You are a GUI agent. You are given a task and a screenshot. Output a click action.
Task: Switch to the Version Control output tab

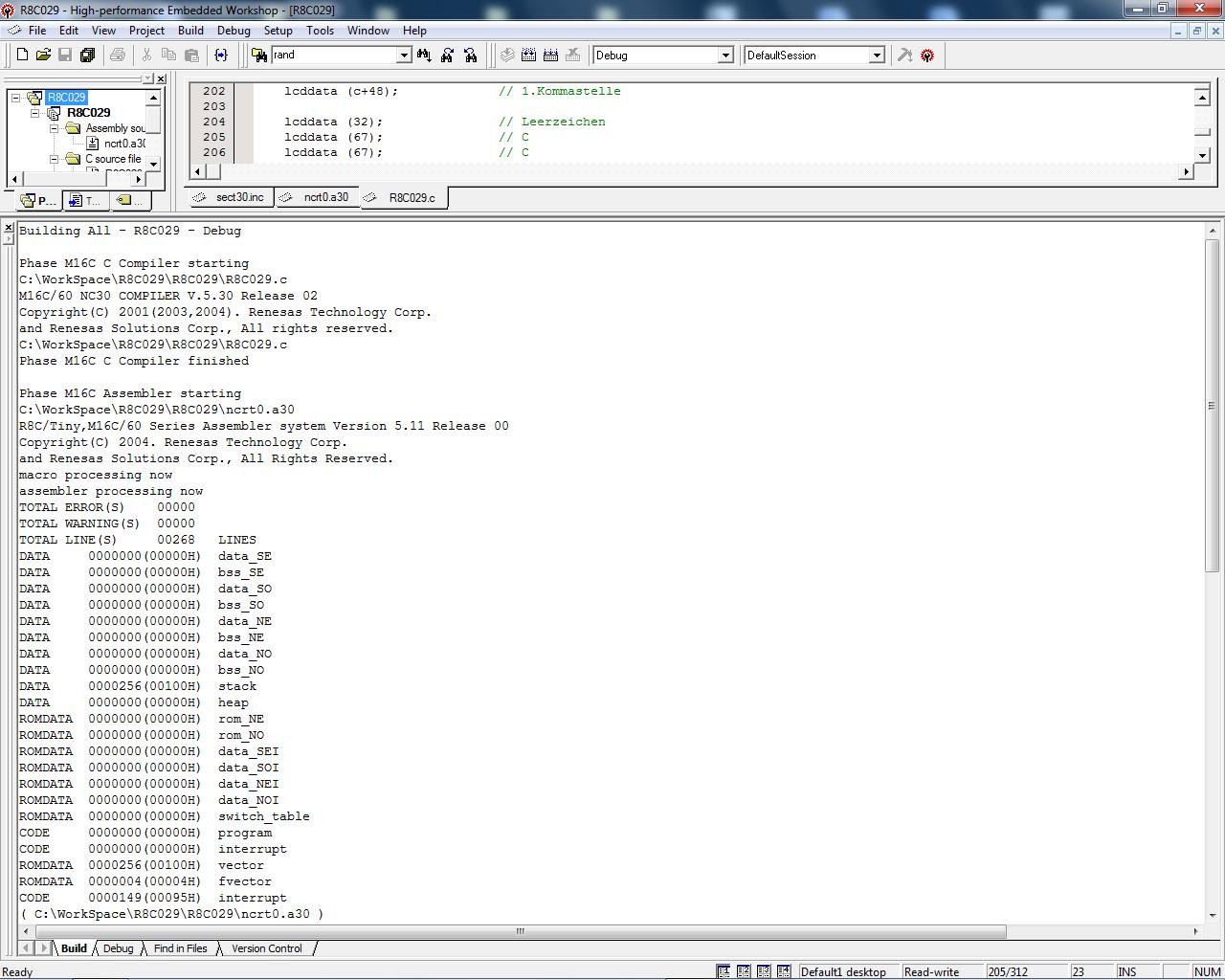pyautogui.click(x=266, y=948)
